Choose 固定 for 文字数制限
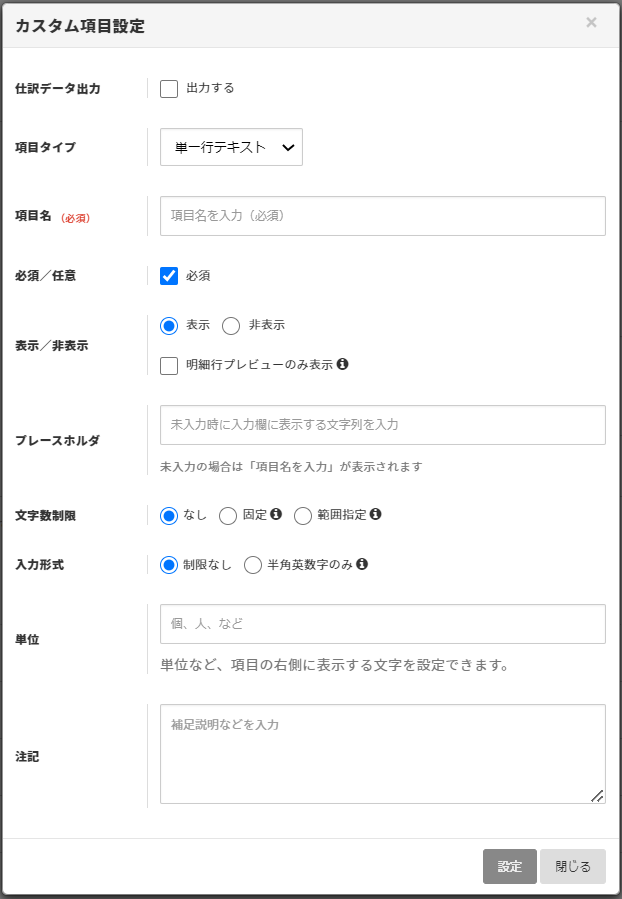The height and width of the screenshot is (899, 622). [228, 516]
